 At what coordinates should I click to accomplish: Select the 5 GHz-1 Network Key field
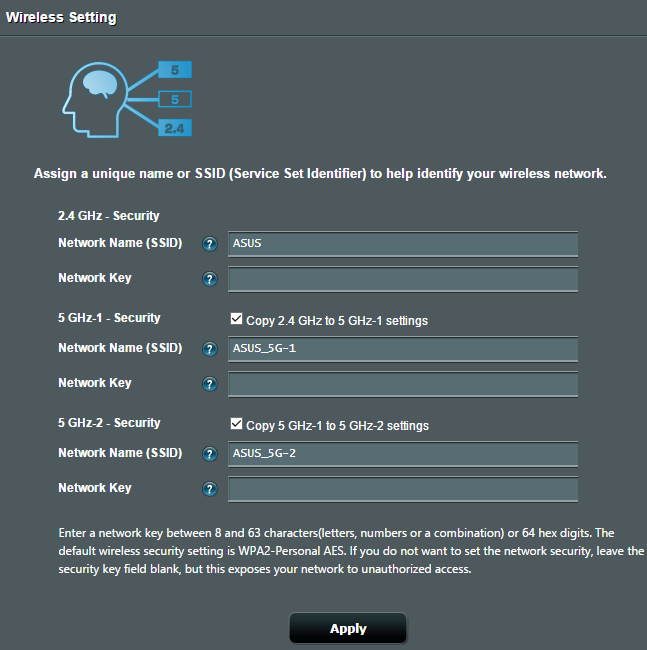(x=403, y=384)
